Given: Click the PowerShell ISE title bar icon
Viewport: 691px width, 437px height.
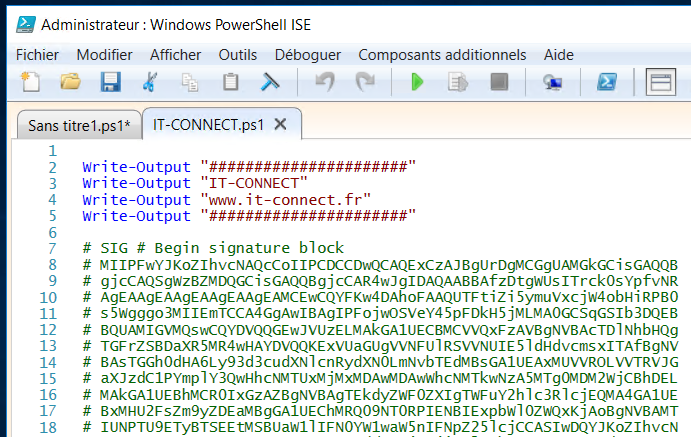Looking at the screenshot, I should [26, 24].
